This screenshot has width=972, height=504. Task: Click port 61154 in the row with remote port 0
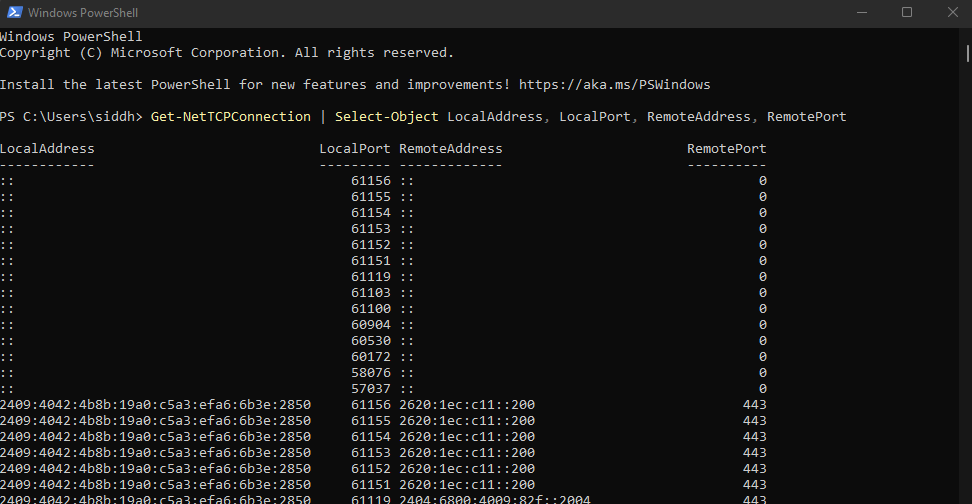pyautogui.click(x=371, y=213)
